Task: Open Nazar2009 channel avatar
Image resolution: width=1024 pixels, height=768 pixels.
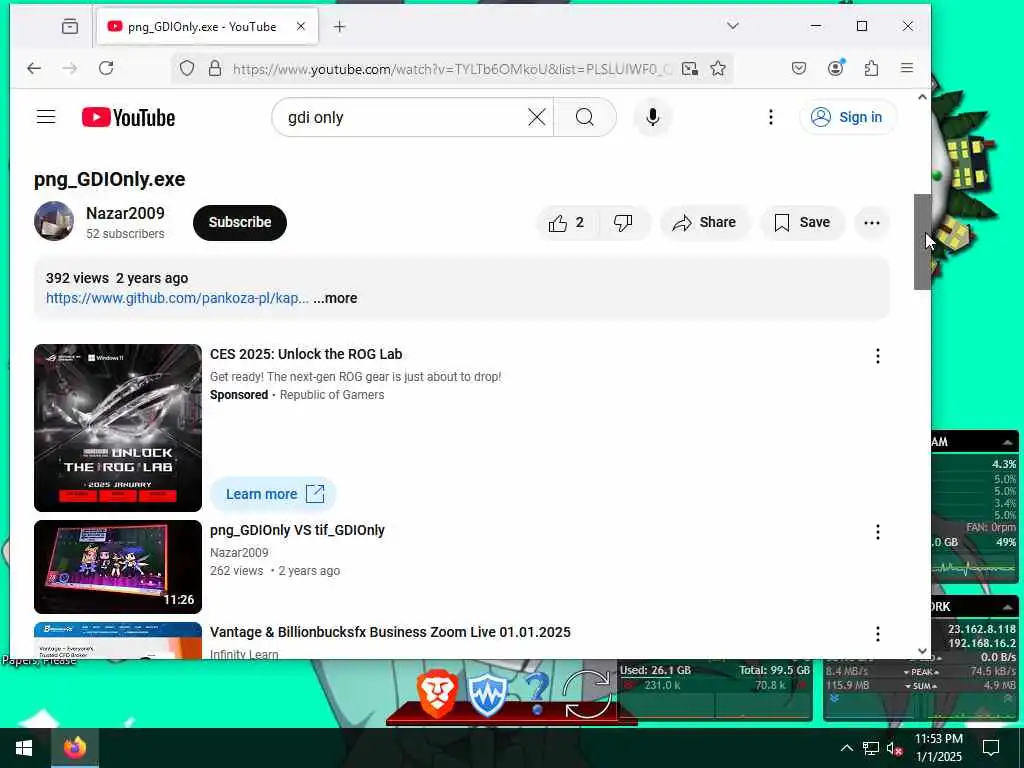Action: pyautogui.click(x=54, y=221)
